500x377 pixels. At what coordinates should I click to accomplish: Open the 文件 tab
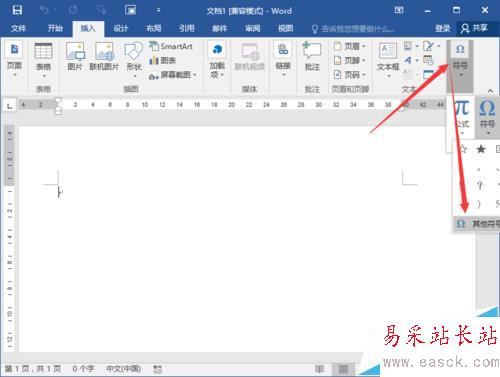point(18,28)
